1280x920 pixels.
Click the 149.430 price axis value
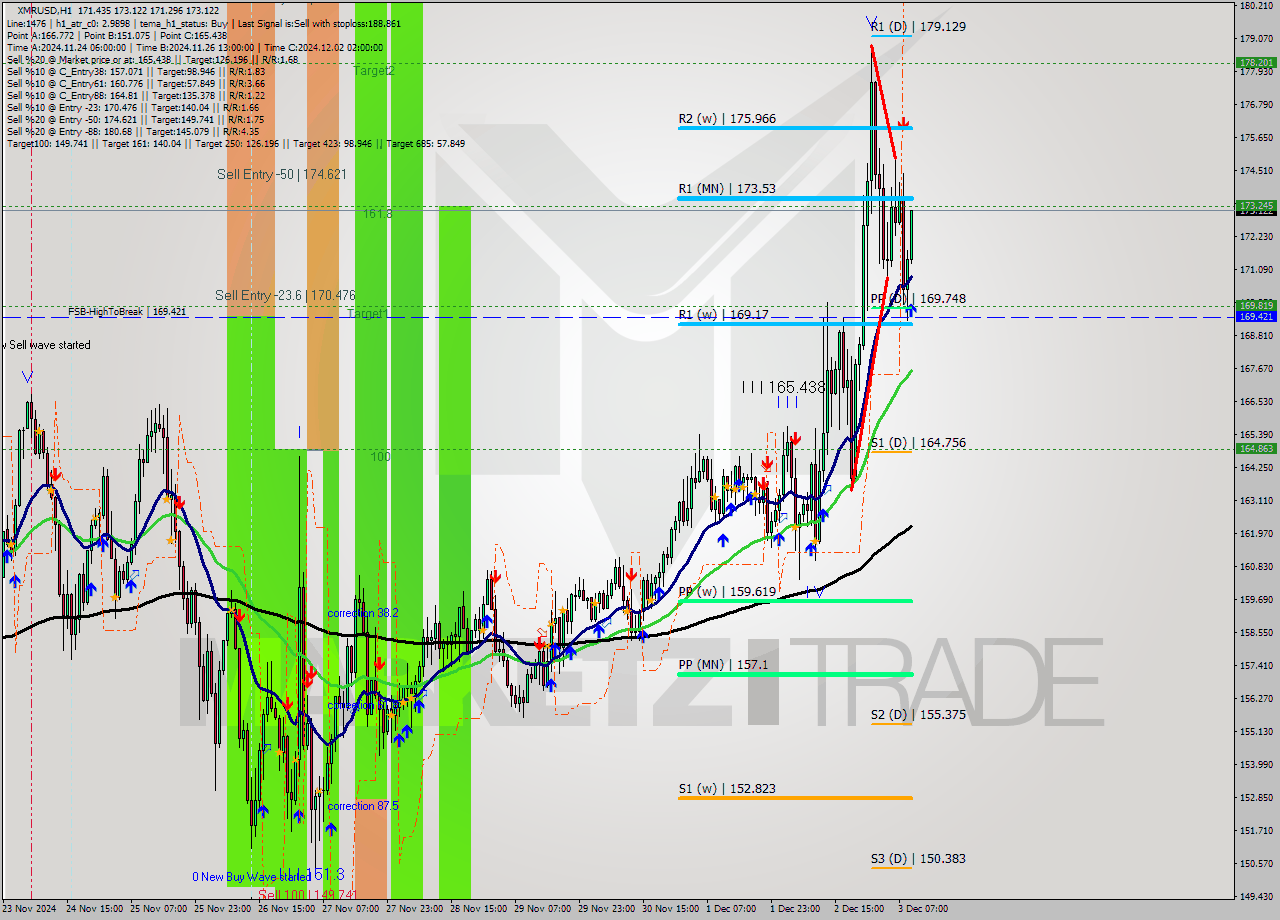(x=1256, y=896)
